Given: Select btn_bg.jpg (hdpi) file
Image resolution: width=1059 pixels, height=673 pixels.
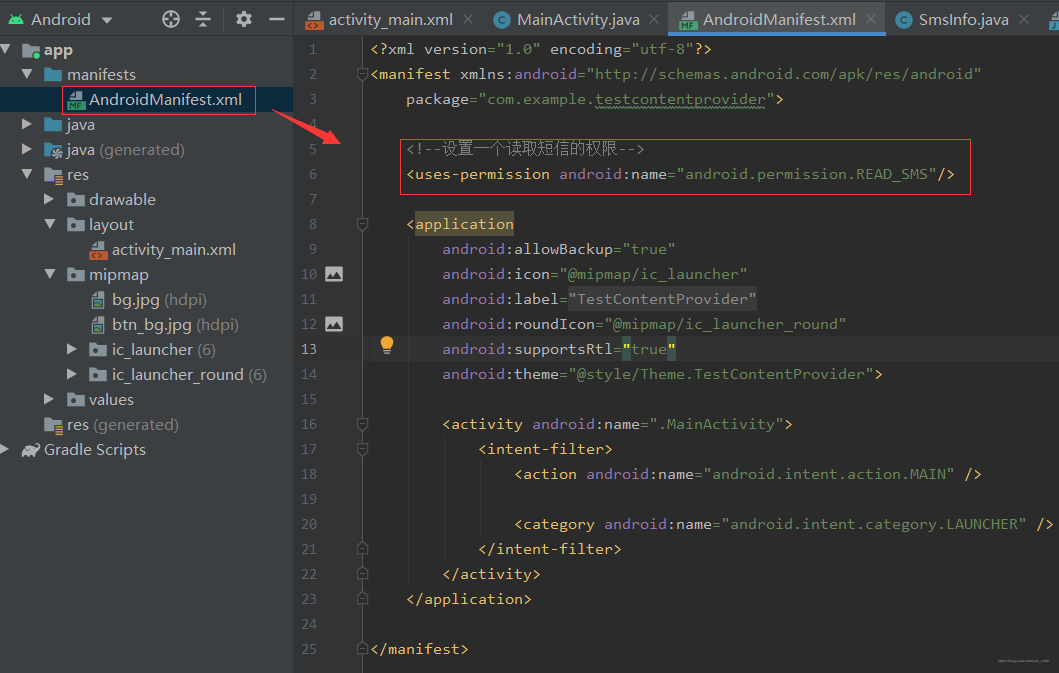Looking at the screenshot, I should click(x=175, y=325).
